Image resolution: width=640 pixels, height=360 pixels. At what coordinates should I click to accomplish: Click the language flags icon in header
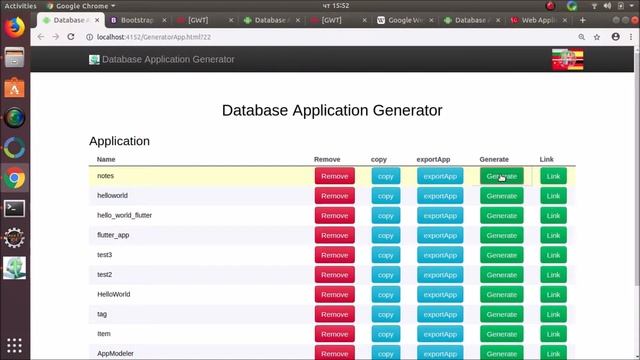(568, 60)
